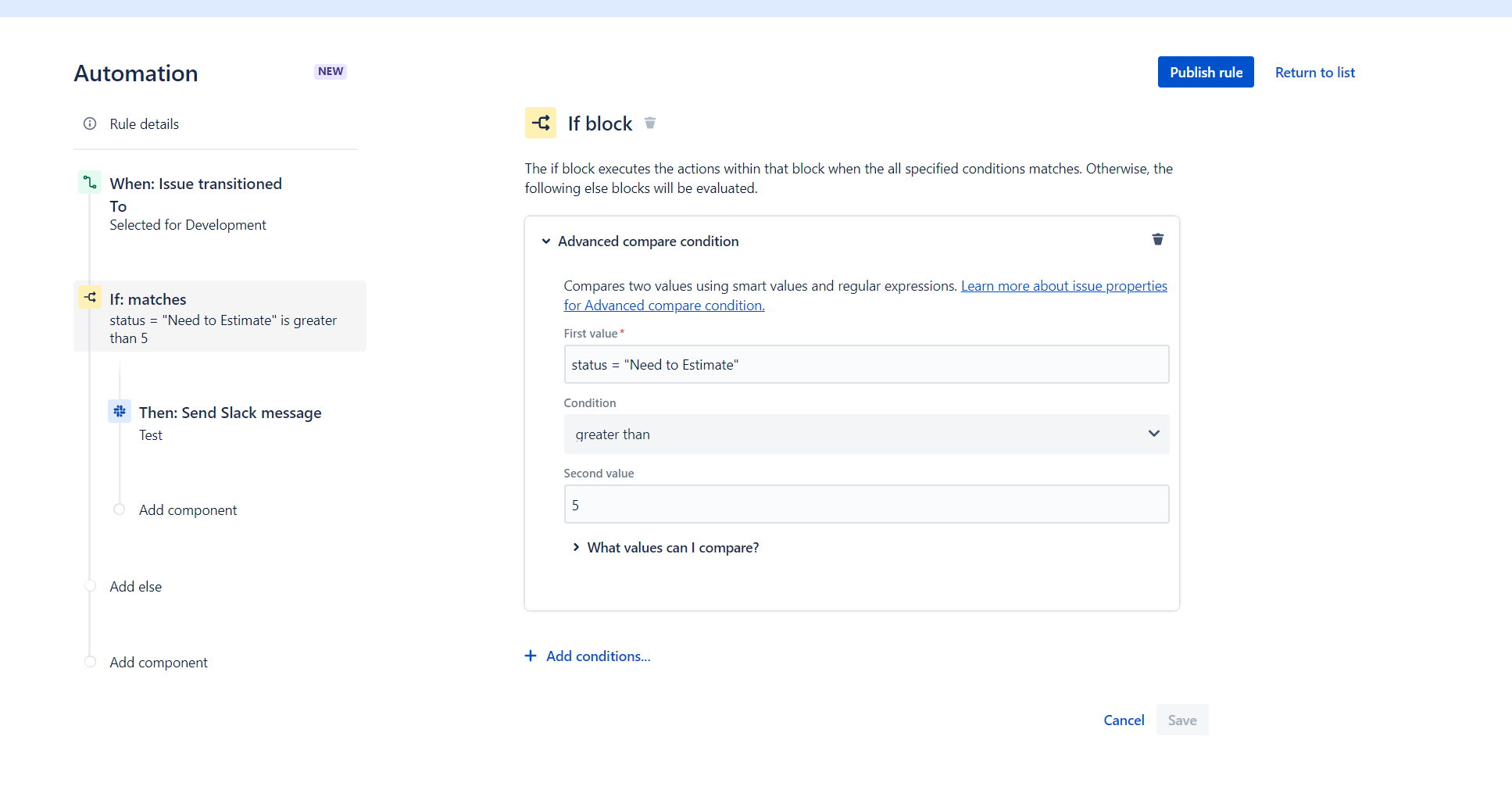Click the Issue transitioned trigger icon
Image resolution: width=1512 pixels, height=808 pixels.
coord(90,182)
